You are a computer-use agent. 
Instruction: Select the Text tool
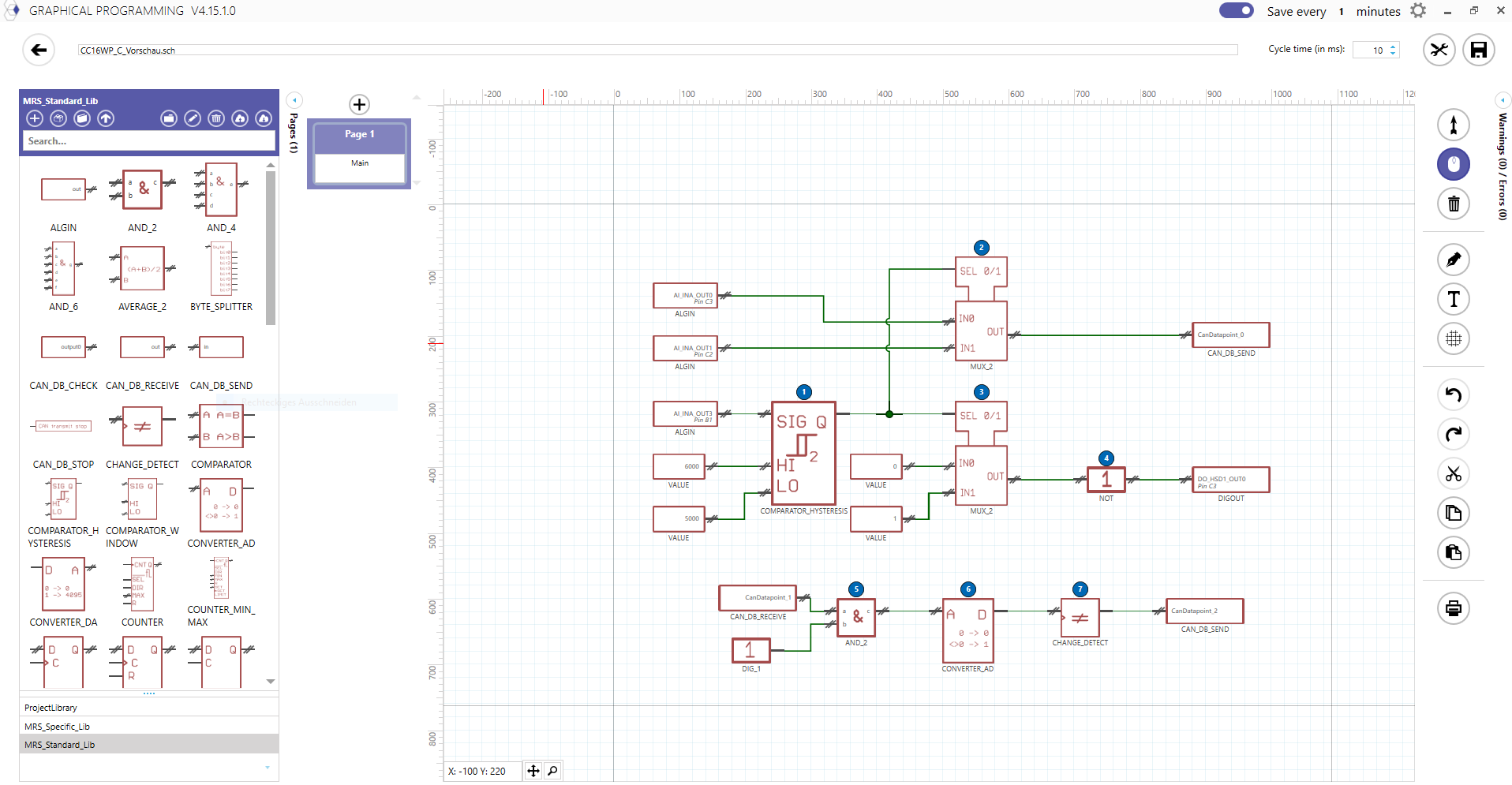click(1453, 299)
